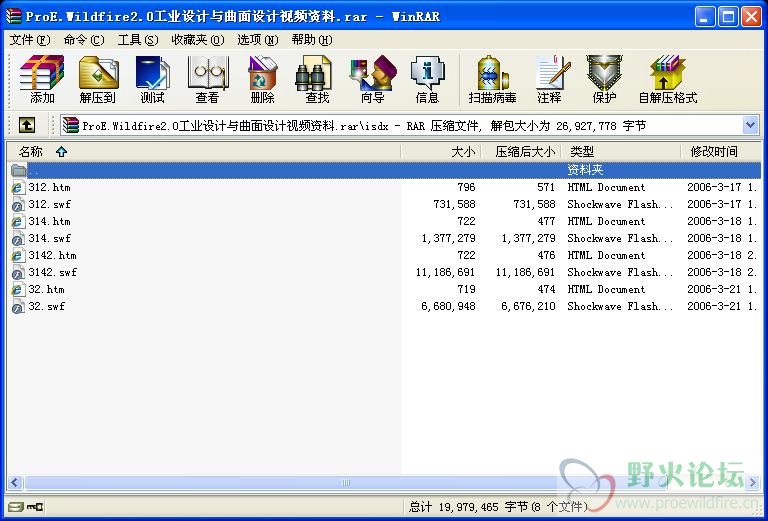Screen dimensions: 768x521
Task: Select the file name 312.htm
Action: pyautogui.click(x=49, y=188)
